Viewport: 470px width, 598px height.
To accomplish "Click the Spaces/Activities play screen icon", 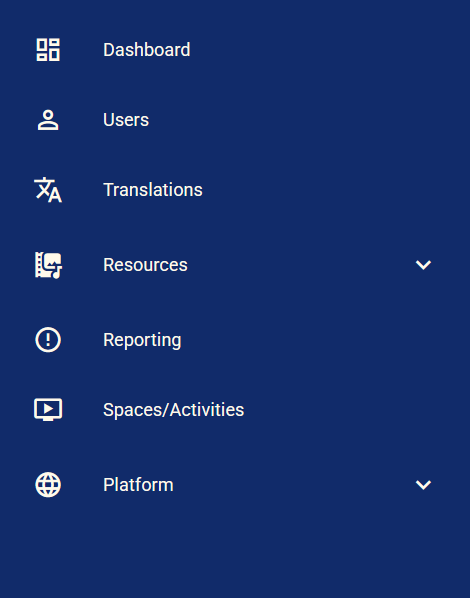I will [x=48, y=410].
